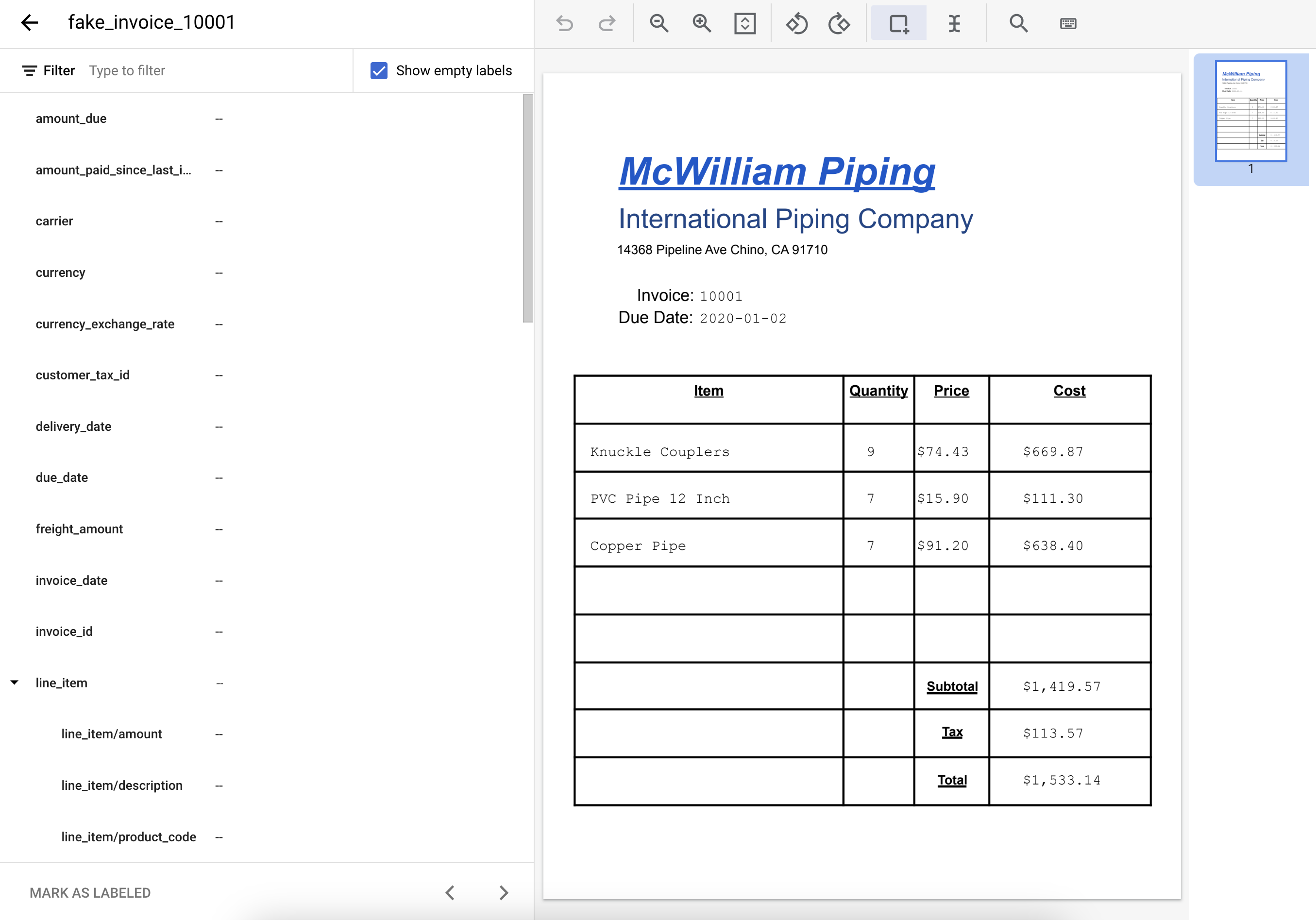This screenshot has width=1316, height=920.
Task: Redo the last action
Action: tap(607, 23)
